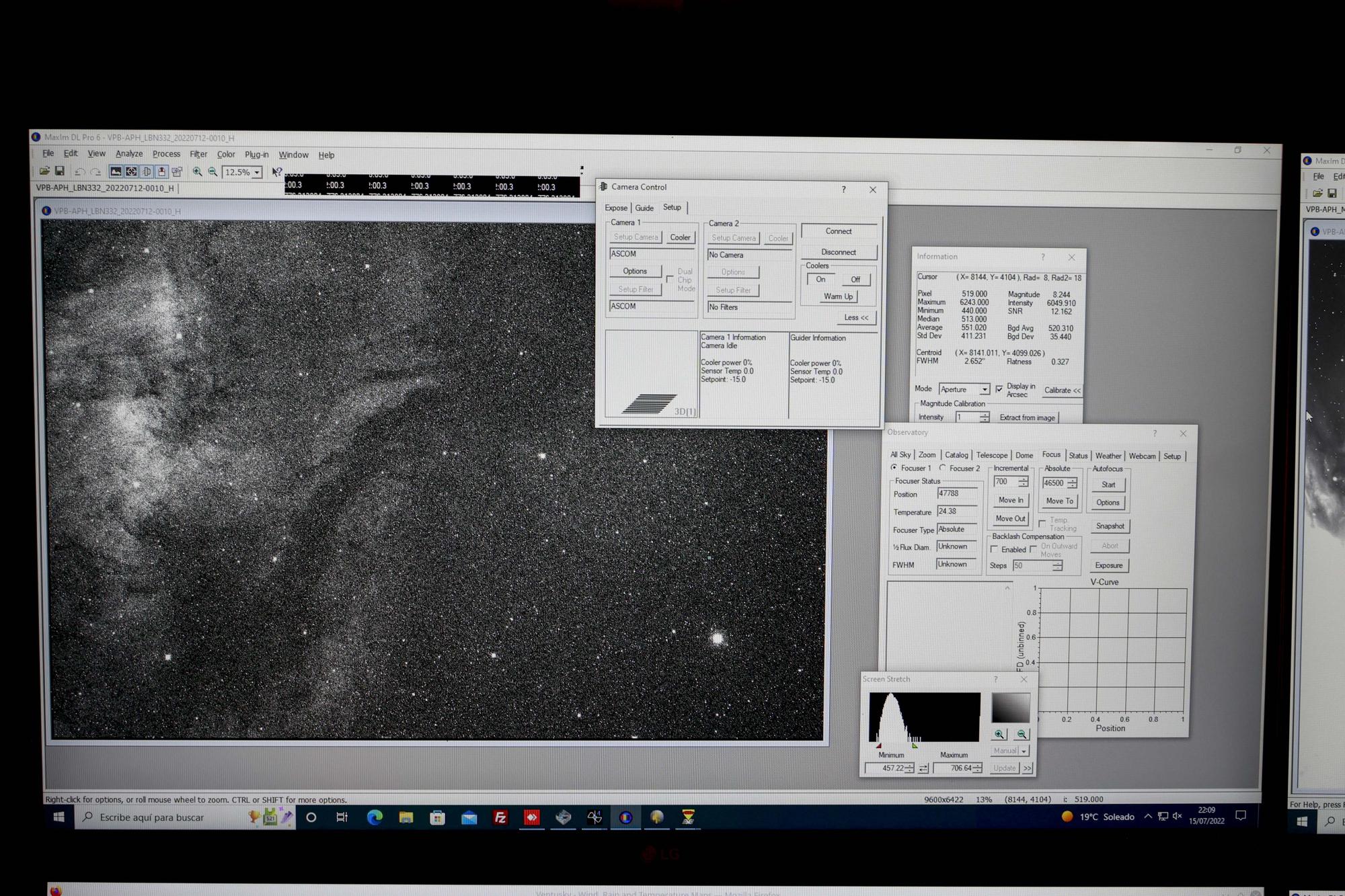Switch to the Expose tab in Camera Control

(x=615, y=208)
